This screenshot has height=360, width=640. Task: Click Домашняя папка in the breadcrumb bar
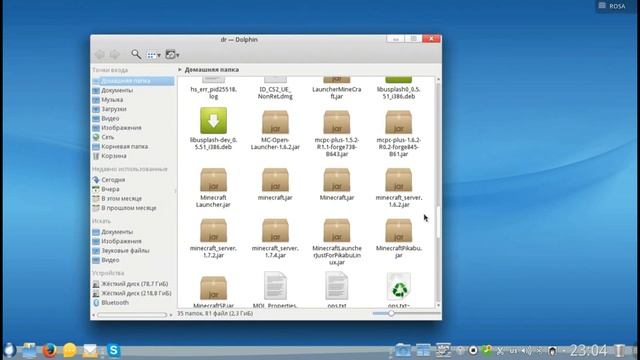point(211,70)
